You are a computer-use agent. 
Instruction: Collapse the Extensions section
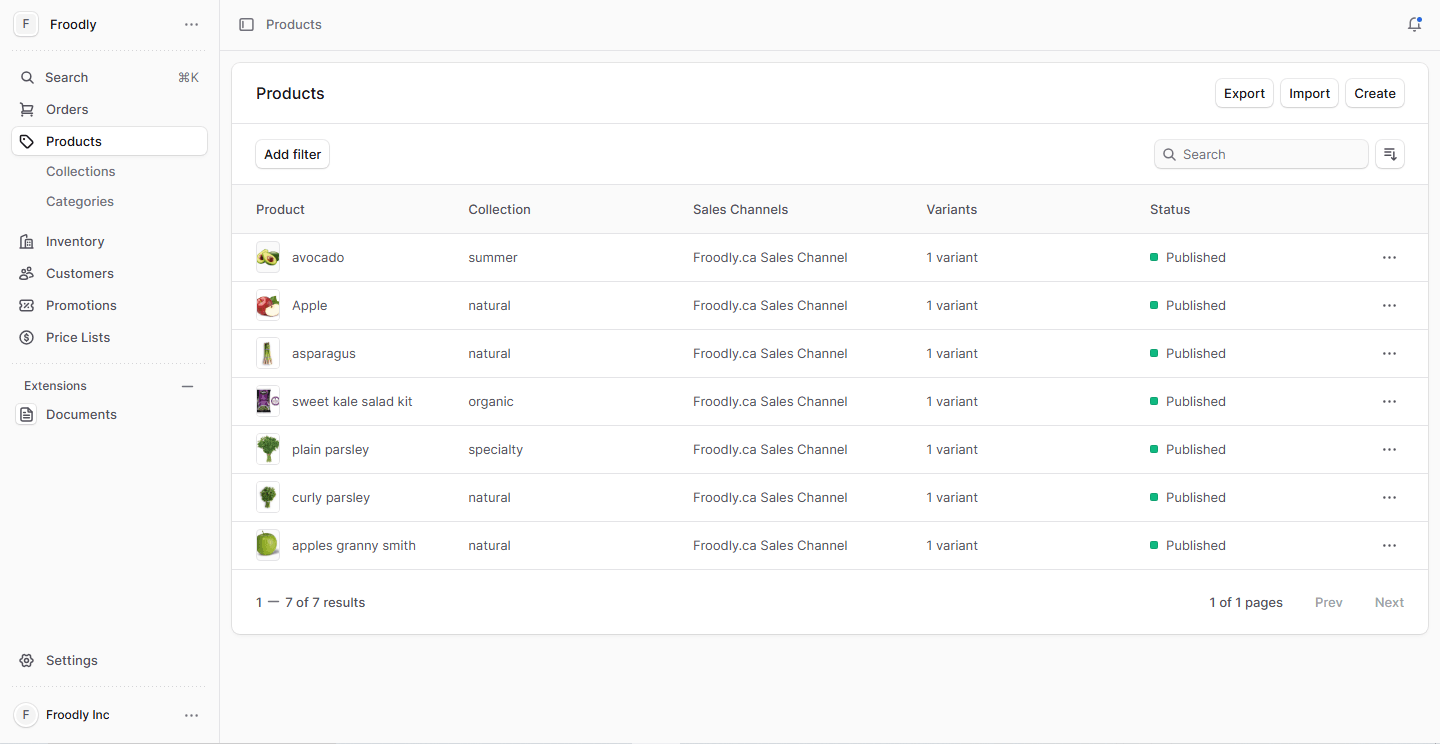[187, 385]
